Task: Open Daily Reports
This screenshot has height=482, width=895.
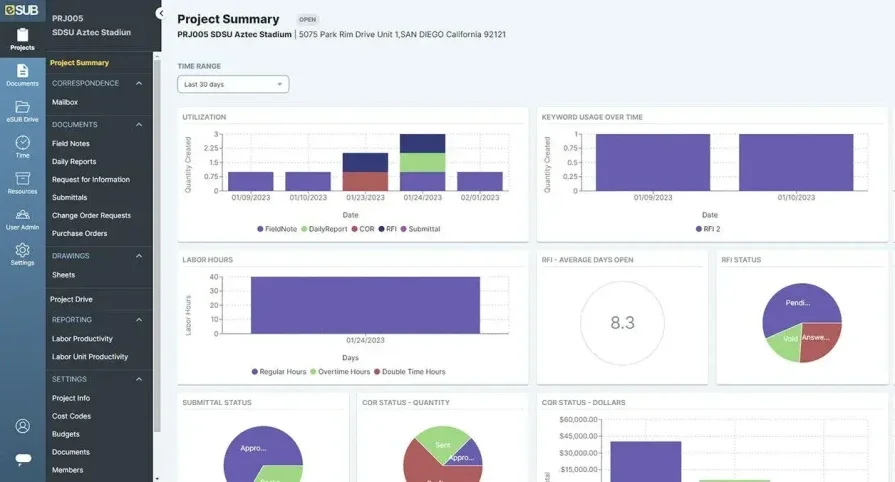Action: pyautogui.click(x=74, y=162)
